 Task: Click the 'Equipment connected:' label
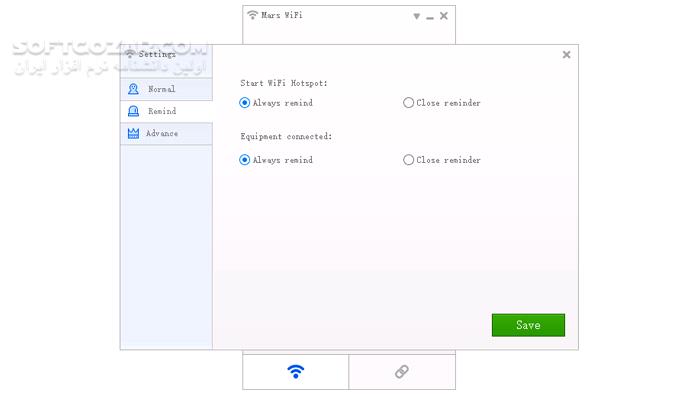(x=286, y=137)
